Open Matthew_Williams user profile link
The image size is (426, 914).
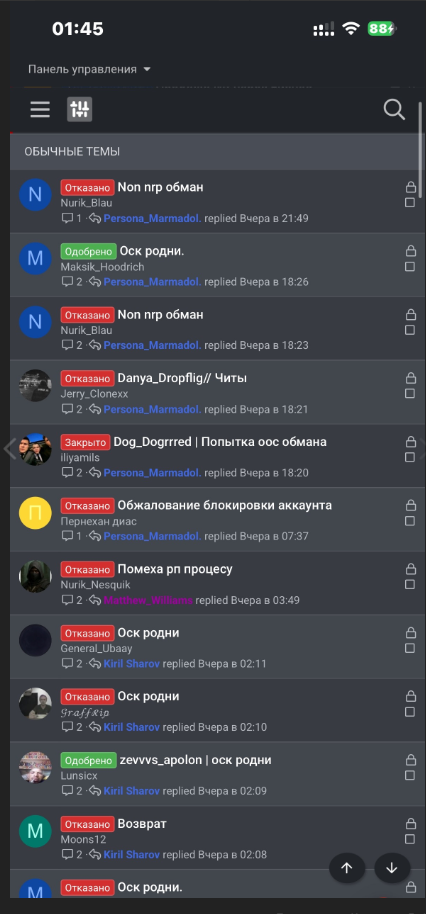(x=148, y=600)
